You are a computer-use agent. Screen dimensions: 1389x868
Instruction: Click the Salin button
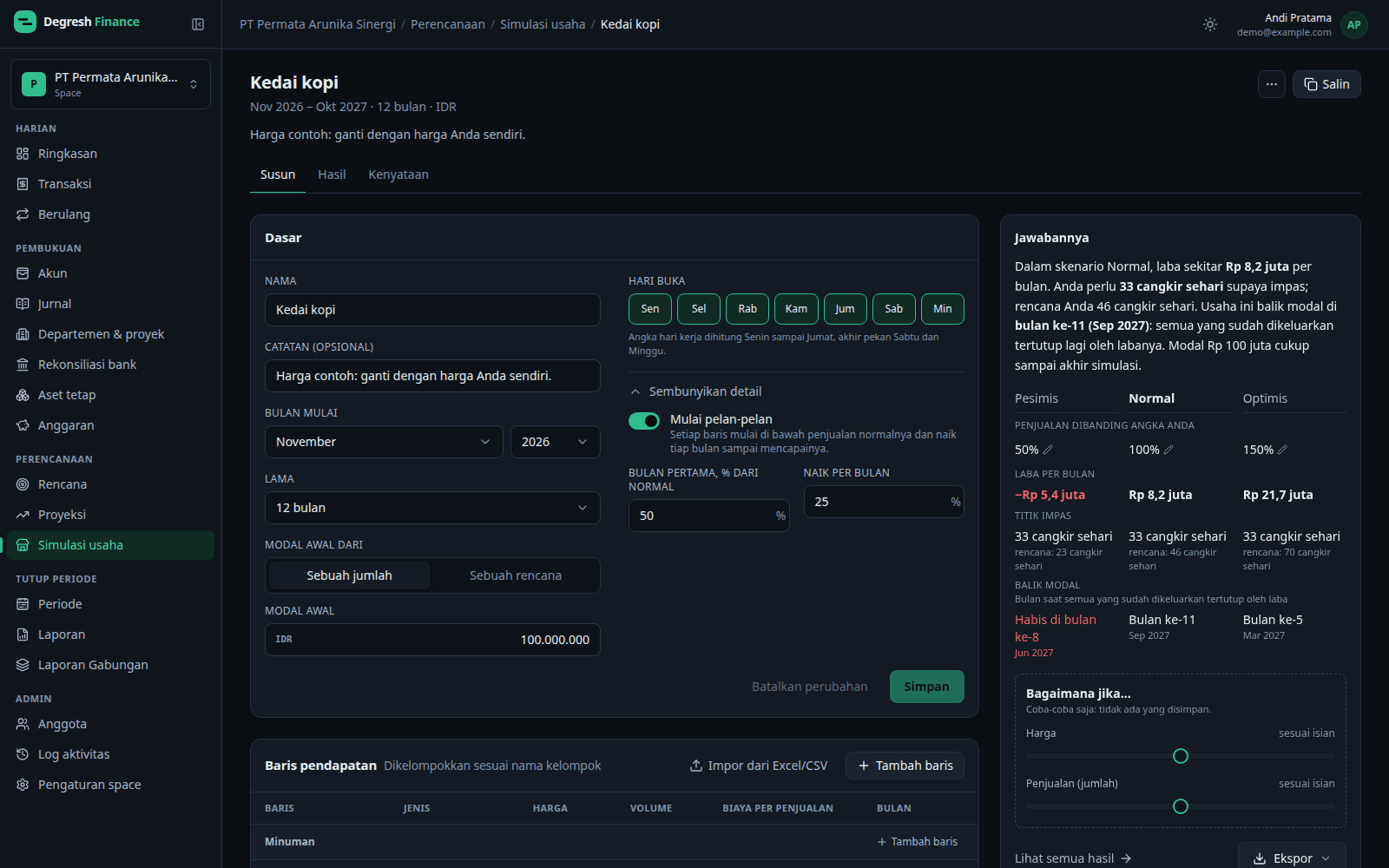1326,84
